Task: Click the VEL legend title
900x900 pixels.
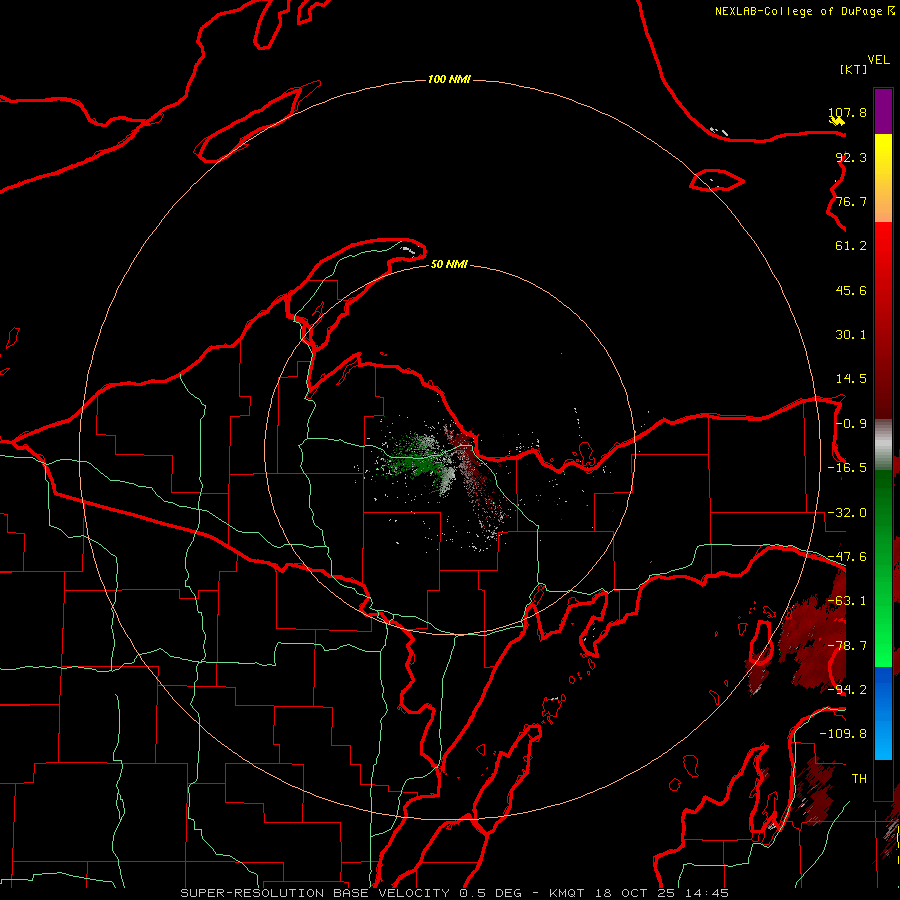Action: tap(878, 60)
